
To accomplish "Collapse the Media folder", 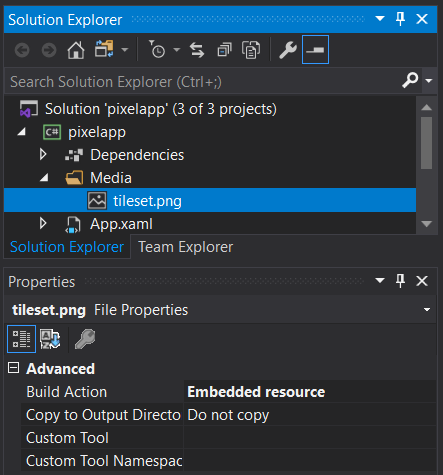I will coord(45,178).
